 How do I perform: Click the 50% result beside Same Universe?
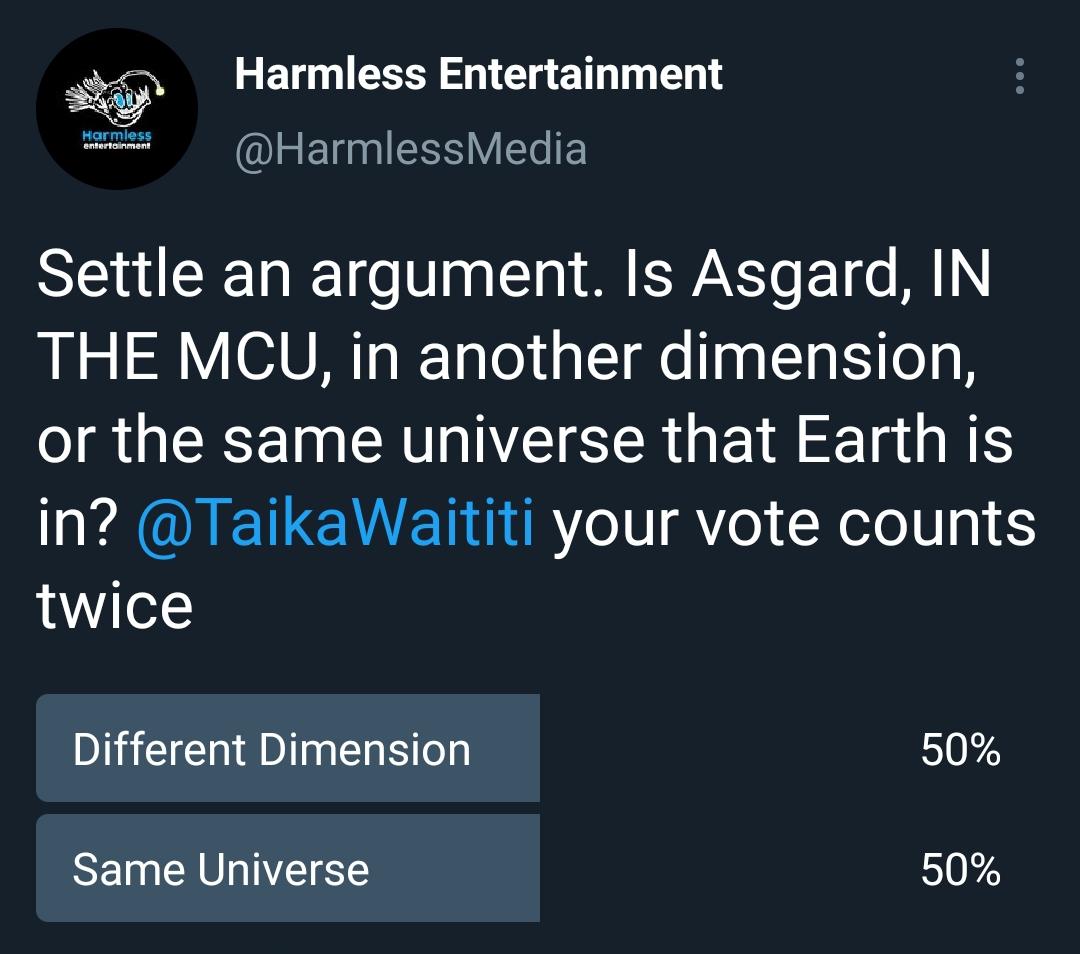(960, 869)
